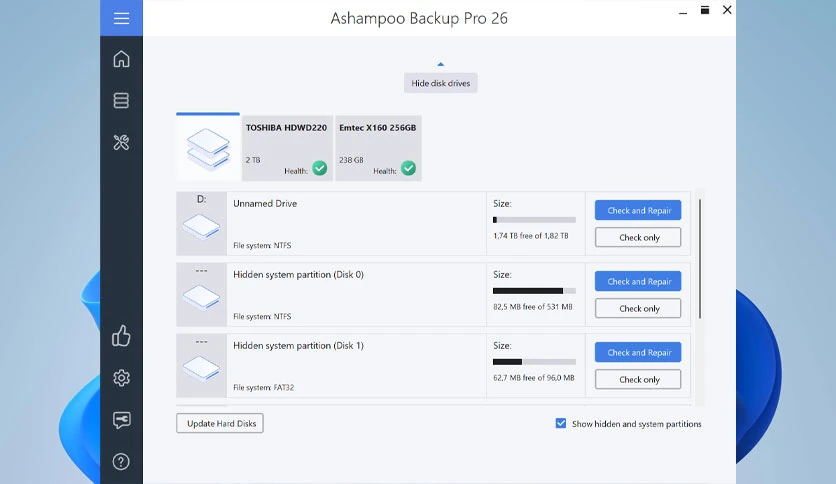The image size is (836, 484).
Task: Select the TOSHIBA HDWD220 disk tab
Action: [287, 148]
